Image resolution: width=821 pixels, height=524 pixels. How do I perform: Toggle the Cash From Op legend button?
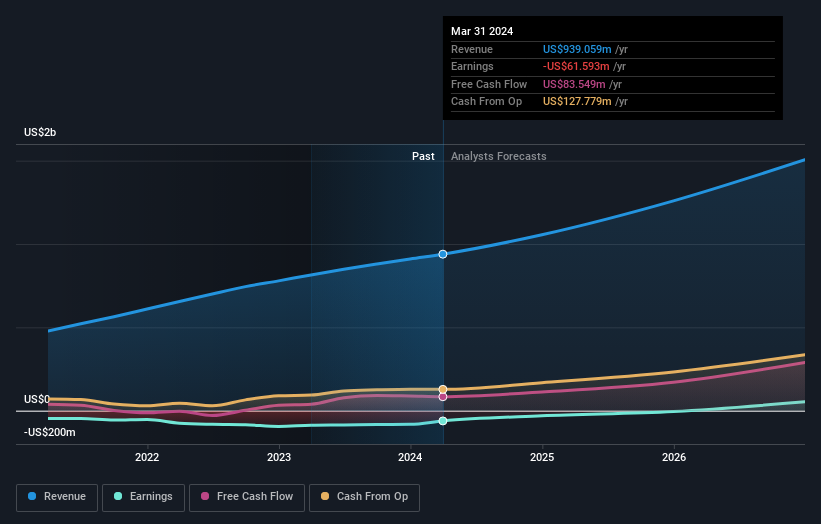point(364,497)
